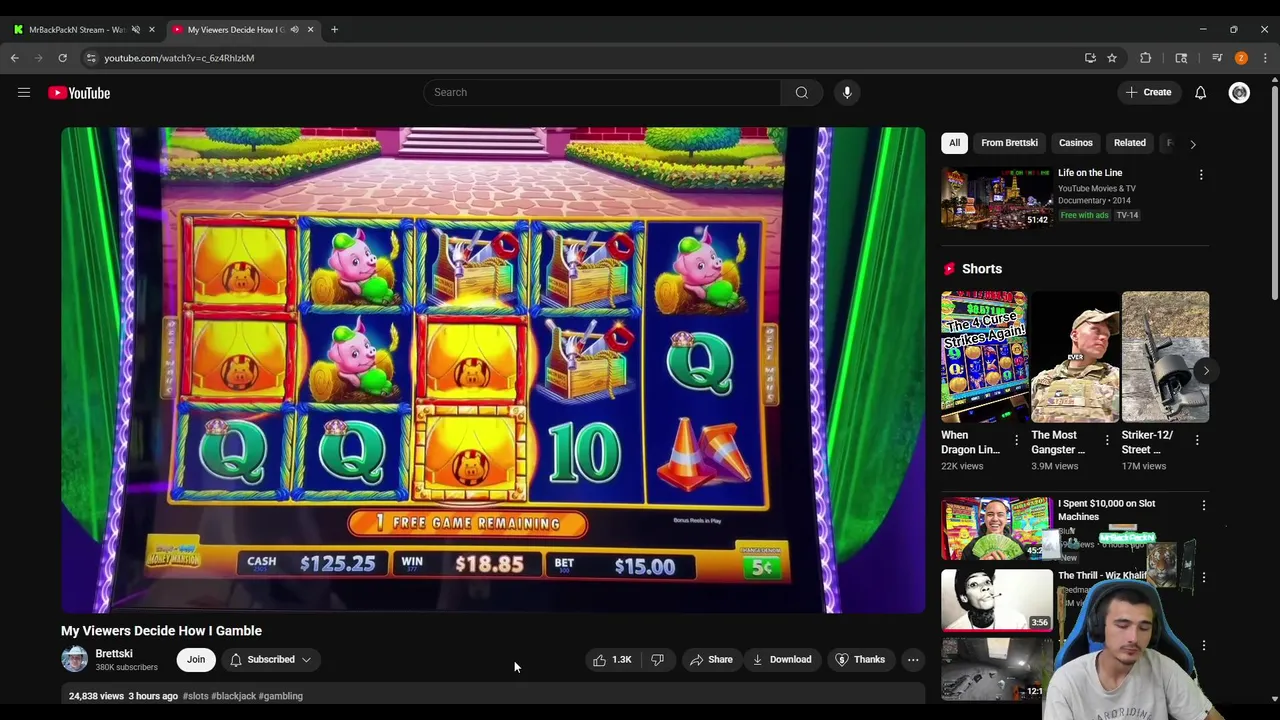Viewport: 1280px width, 720px height.
Task: Open Chrome three-dot menu
Action: 1265,58
